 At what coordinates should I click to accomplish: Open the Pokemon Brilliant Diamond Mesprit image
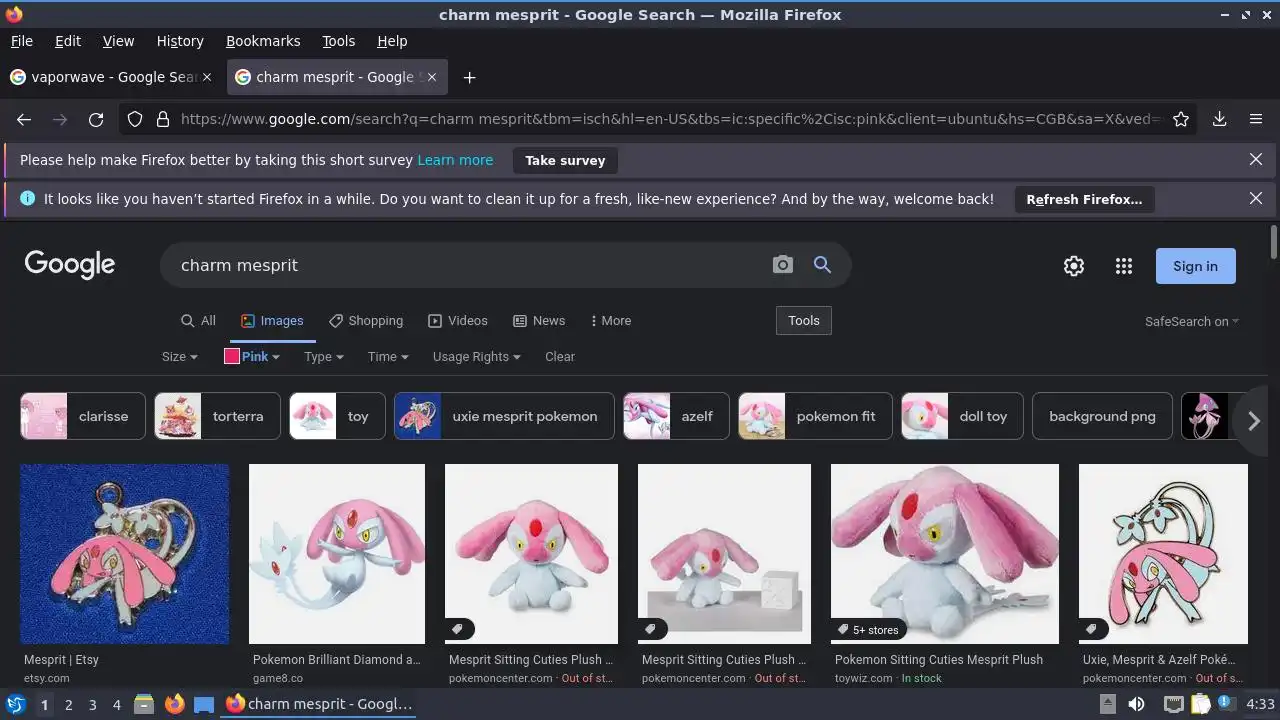[337, 554]
